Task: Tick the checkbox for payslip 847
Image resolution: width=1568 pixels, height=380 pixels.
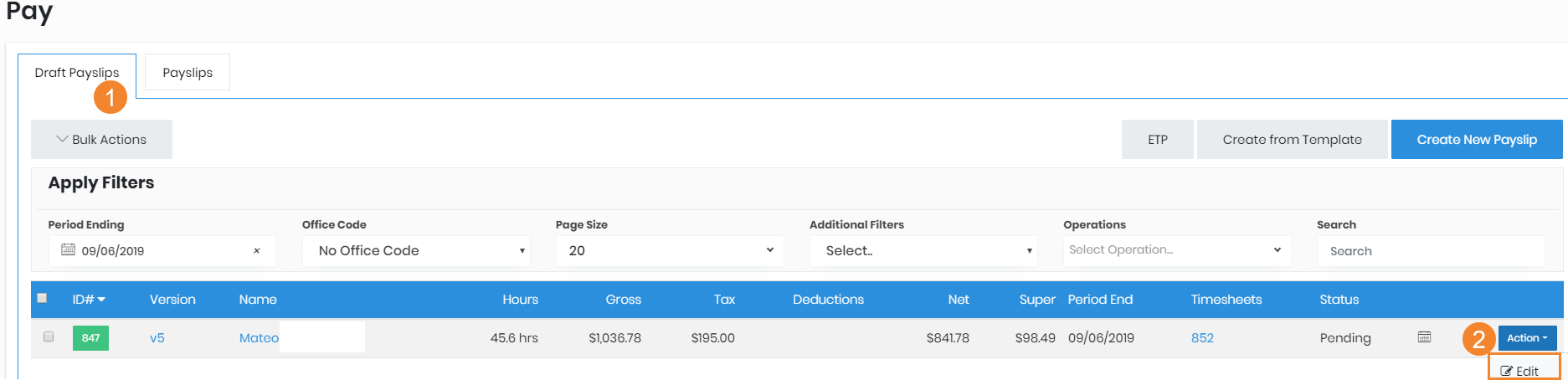Action: tap(49, 336)
